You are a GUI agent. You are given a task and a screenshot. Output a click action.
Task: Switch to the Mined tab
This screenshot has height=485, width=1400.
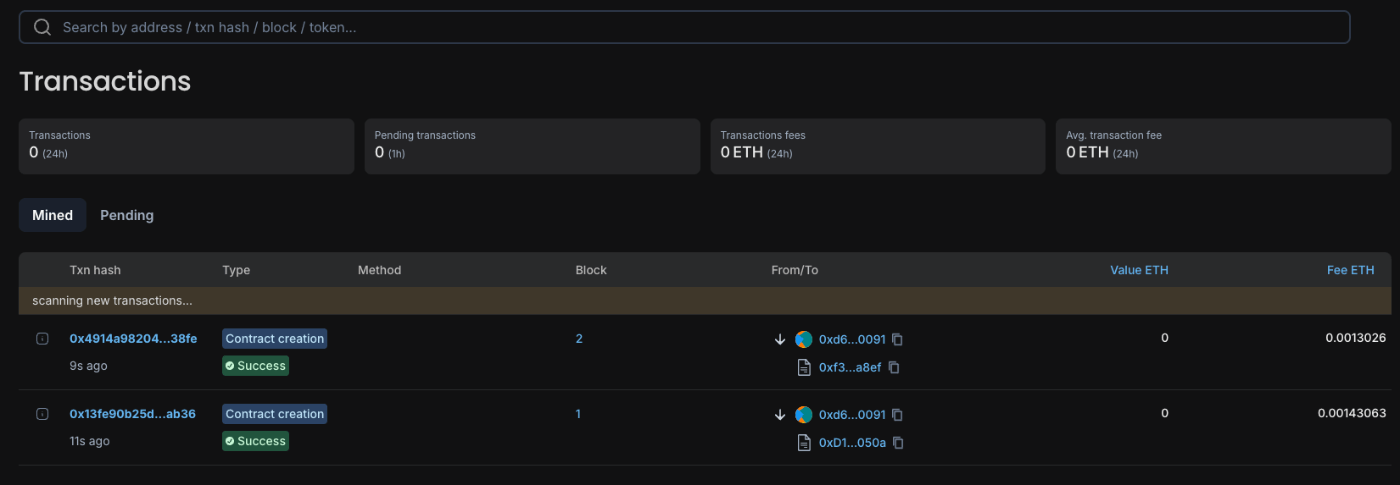tap(52, 215)
